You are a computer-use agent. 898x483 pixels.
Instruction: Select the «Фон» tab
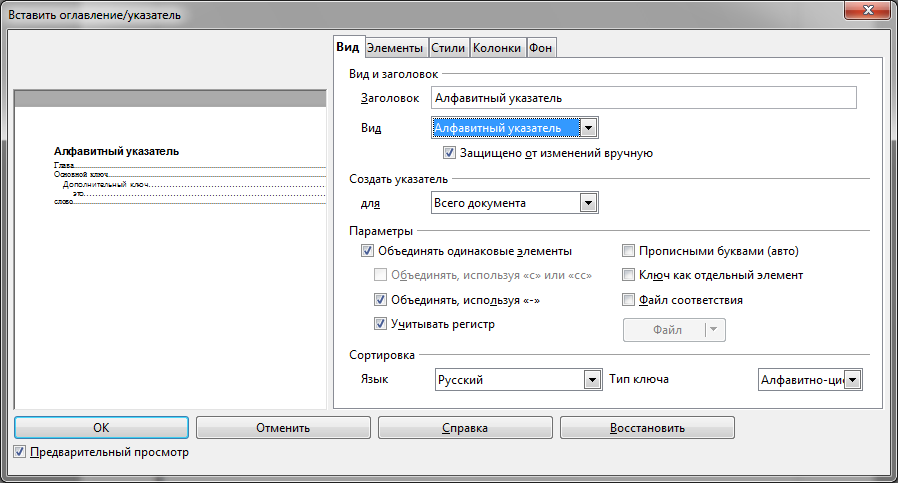pos(541,47)
